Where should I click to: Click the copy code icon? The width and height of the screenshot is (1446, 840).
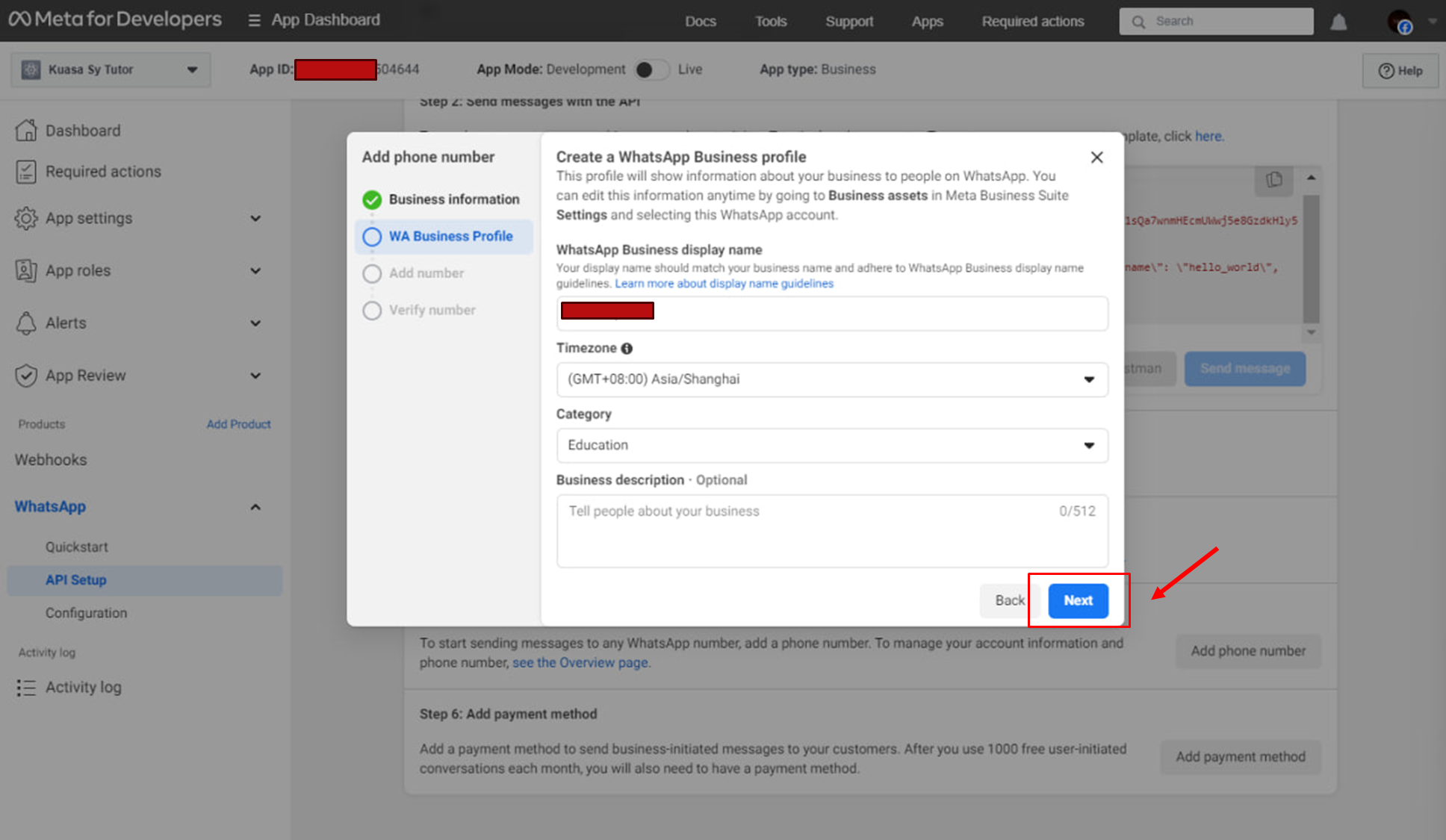point(1274,180)
